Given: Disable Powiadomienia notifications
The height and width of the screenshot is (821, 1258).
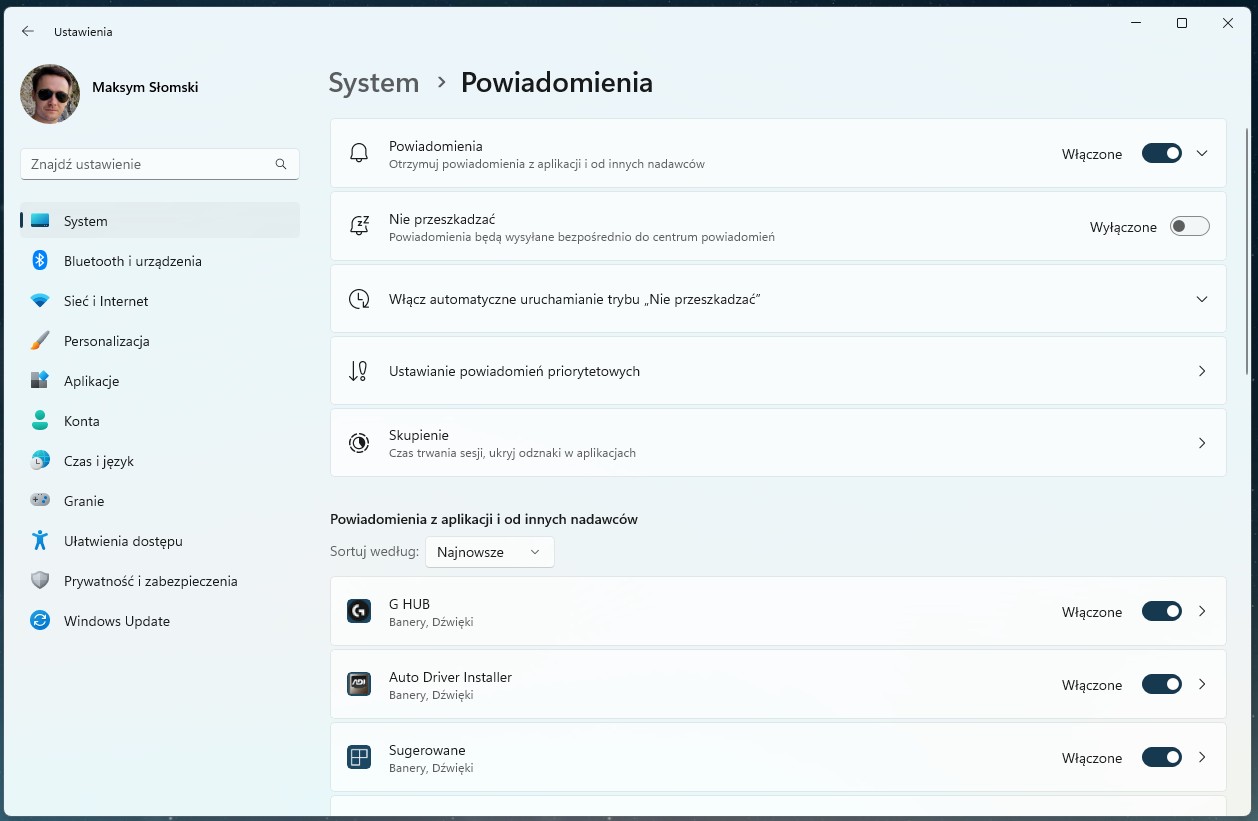Looking at the screenshot, I should tap(1161, 153).
